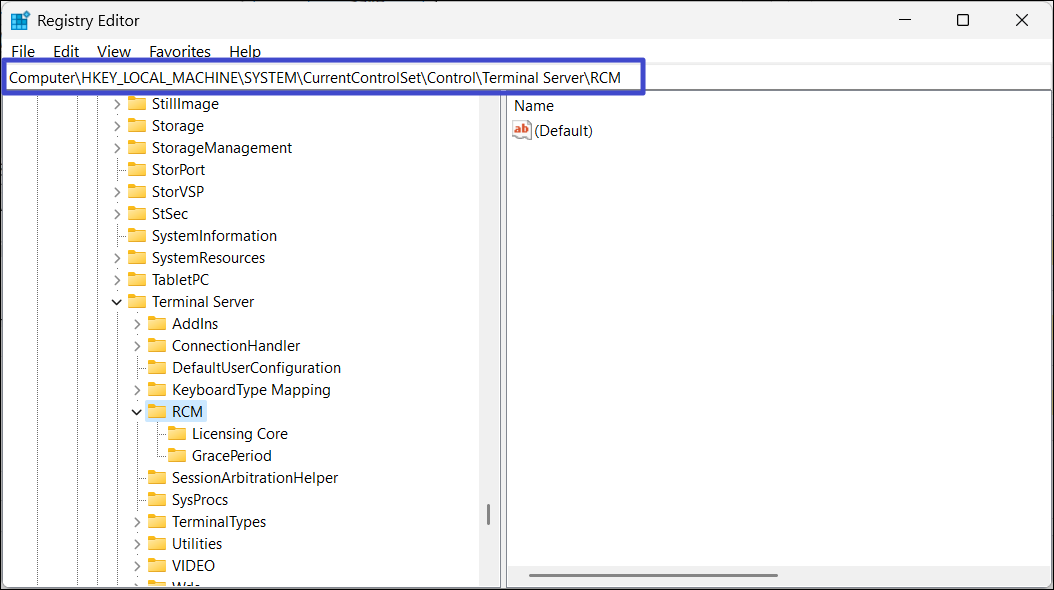Click the horizontal scrollbar in values pane
Viewport: 1054px width, 590px height.
tap(652, 575)
